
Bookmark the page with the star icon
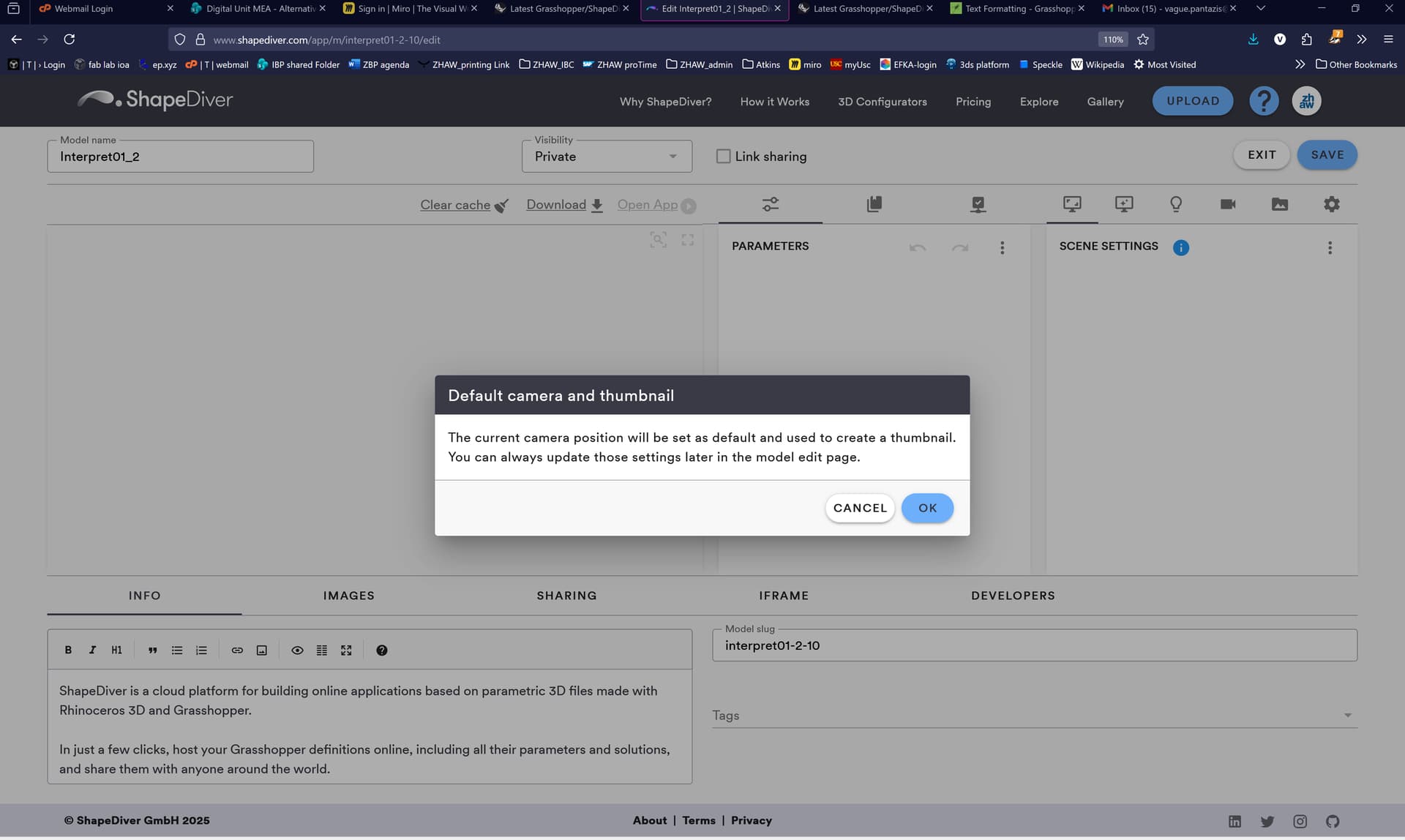click(x=1142, y=40)
